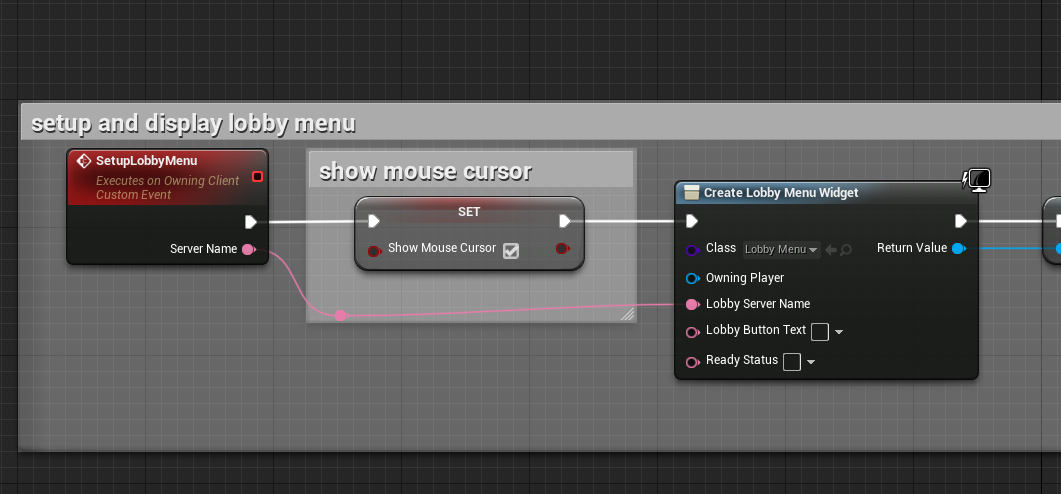Select the show mouse cursor comment title
This screenshot has width=1061, height=494.
(x=425, y=171)
